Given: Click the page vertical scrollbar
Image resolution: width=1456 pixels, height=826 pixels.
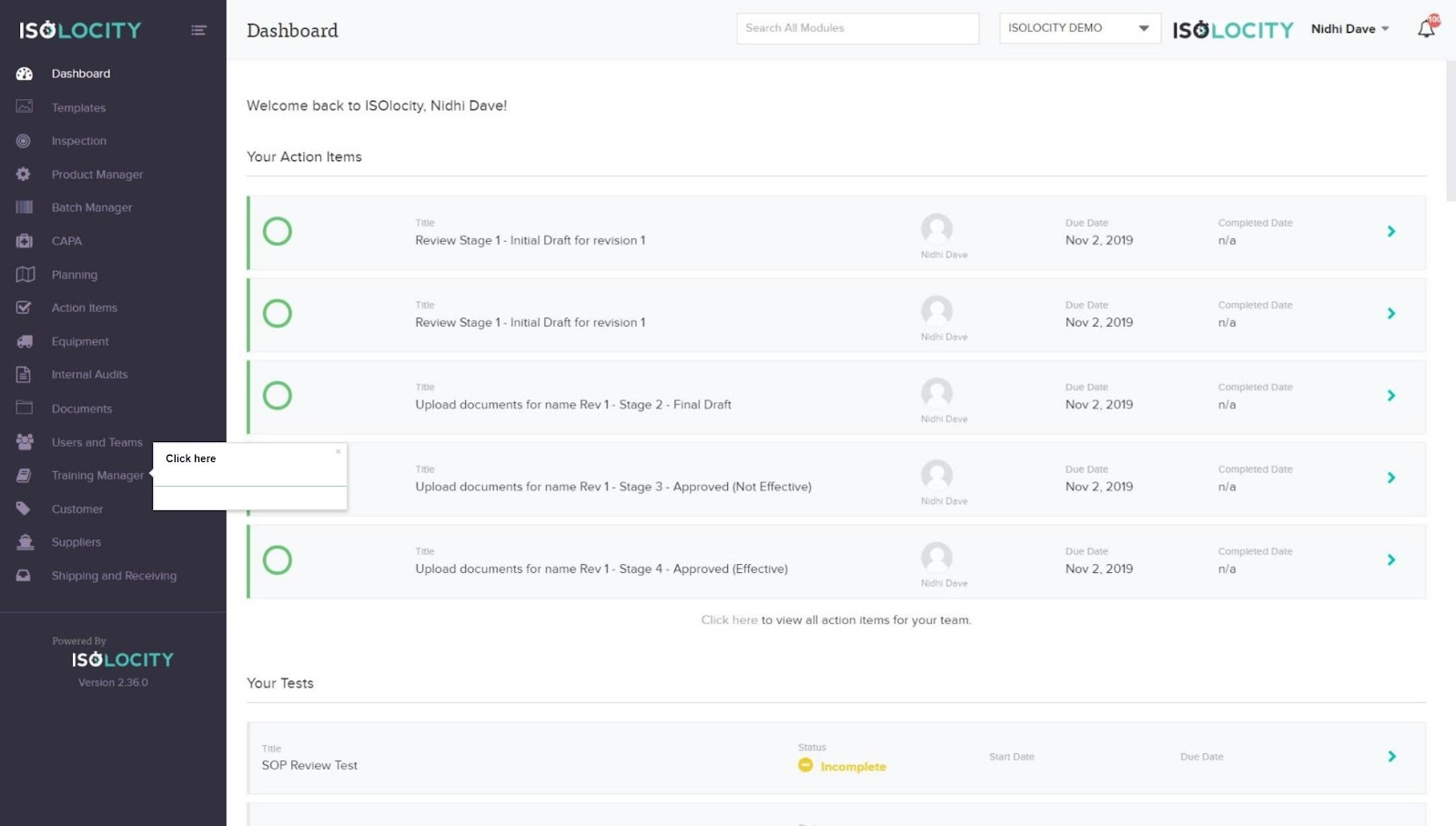Looking at the screenshot, I should click(x=1451, y=131).
